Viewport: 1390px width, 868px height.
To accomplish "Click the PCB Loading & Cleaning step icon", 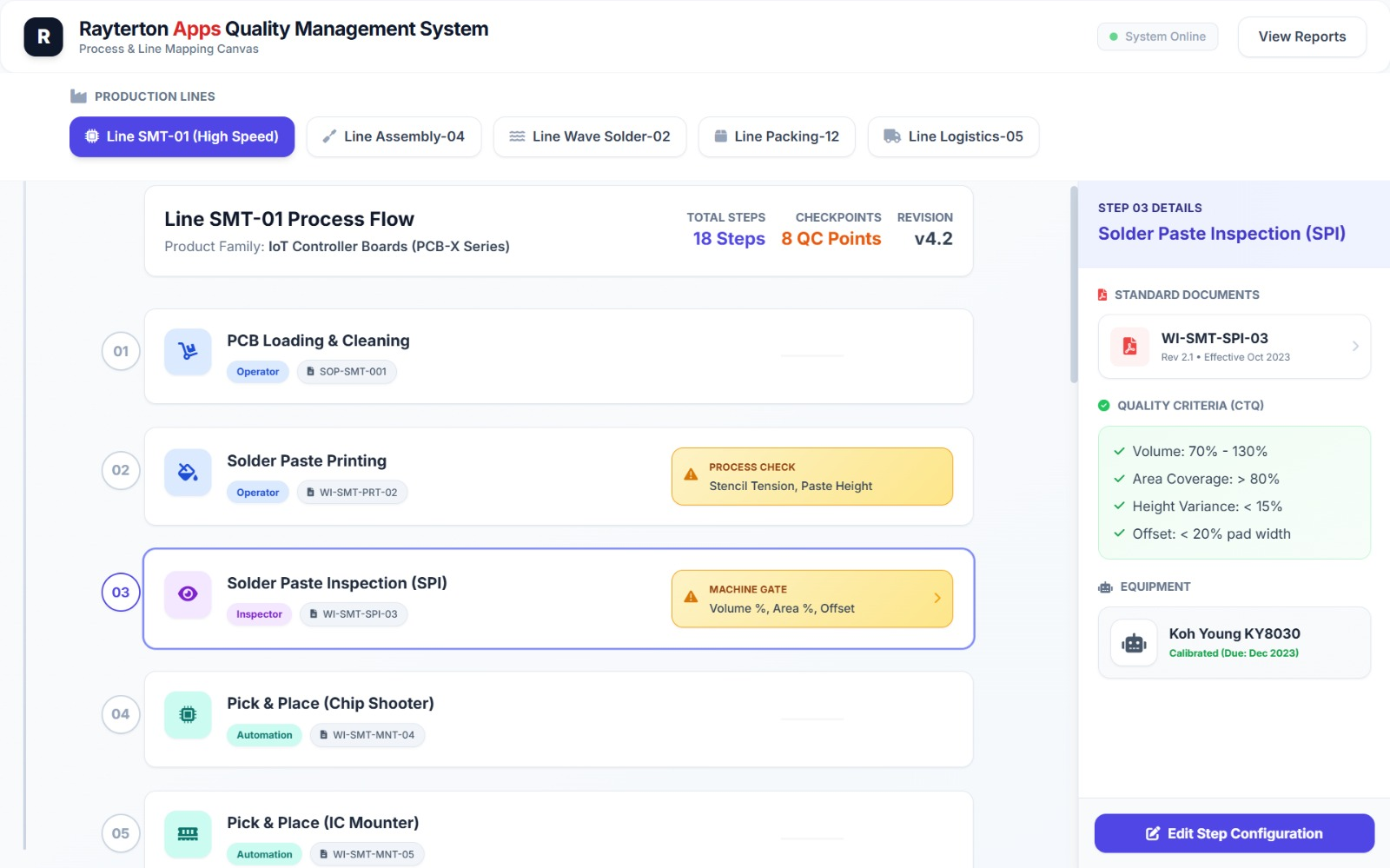I will pyautogui.click(x=187, y=352).
